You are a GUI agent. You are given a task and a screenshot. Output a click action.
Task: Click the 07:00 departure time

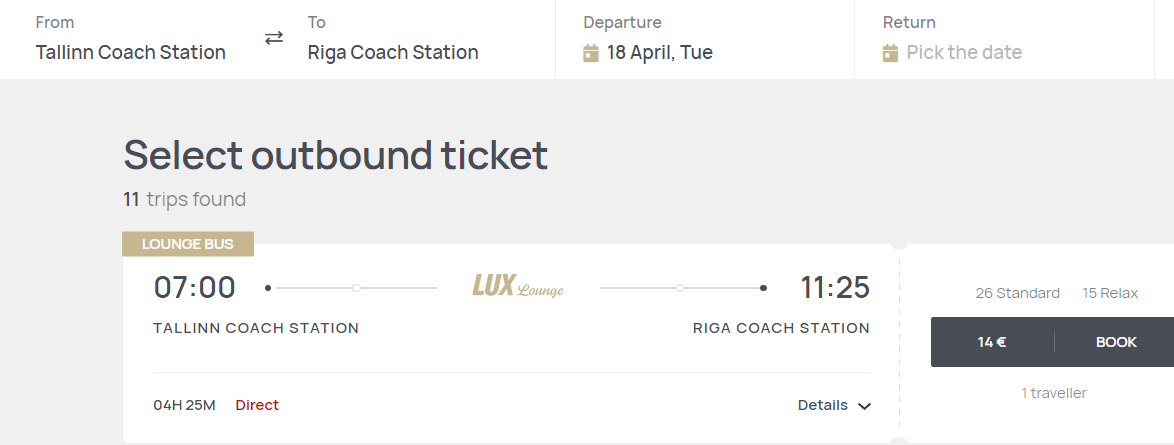point(195,288)
